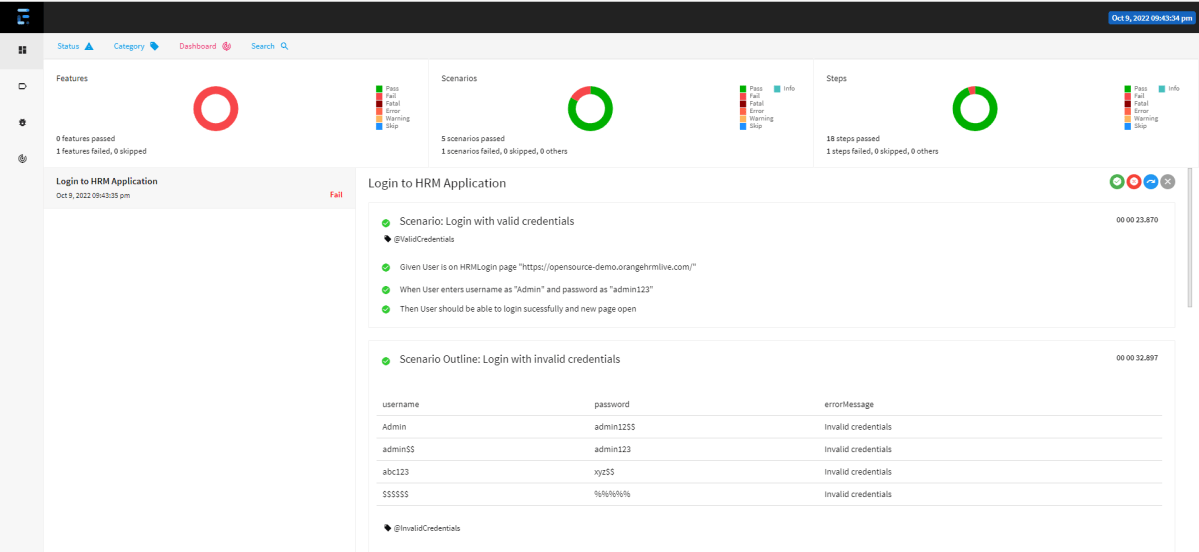The width and height of the screenshot is (1199, 552).
Task: Click the Scenarios donut chart
Action: (590, 109)
